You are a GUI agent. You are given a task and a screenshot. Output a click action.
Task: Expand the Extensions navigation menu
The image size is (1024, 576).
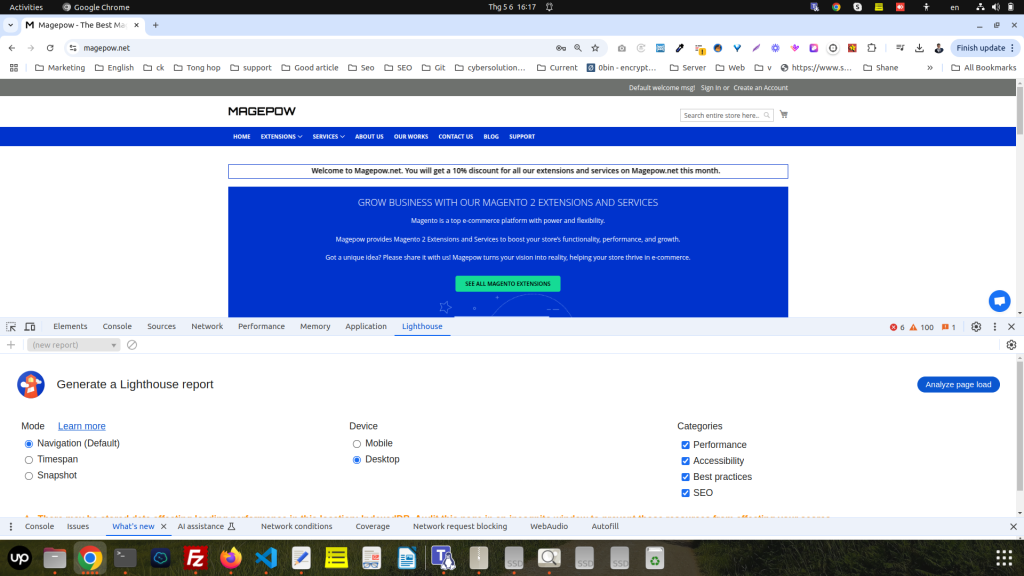(281, 137)
